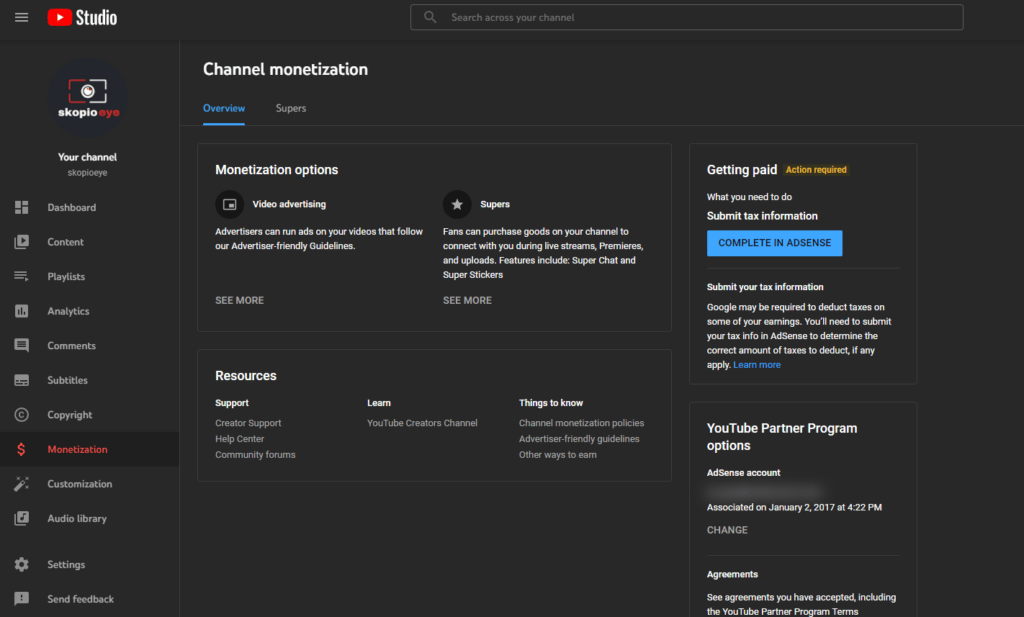1024x617 pixels.
Task: Switch to the Supers tab
Action: pos(291,108)
